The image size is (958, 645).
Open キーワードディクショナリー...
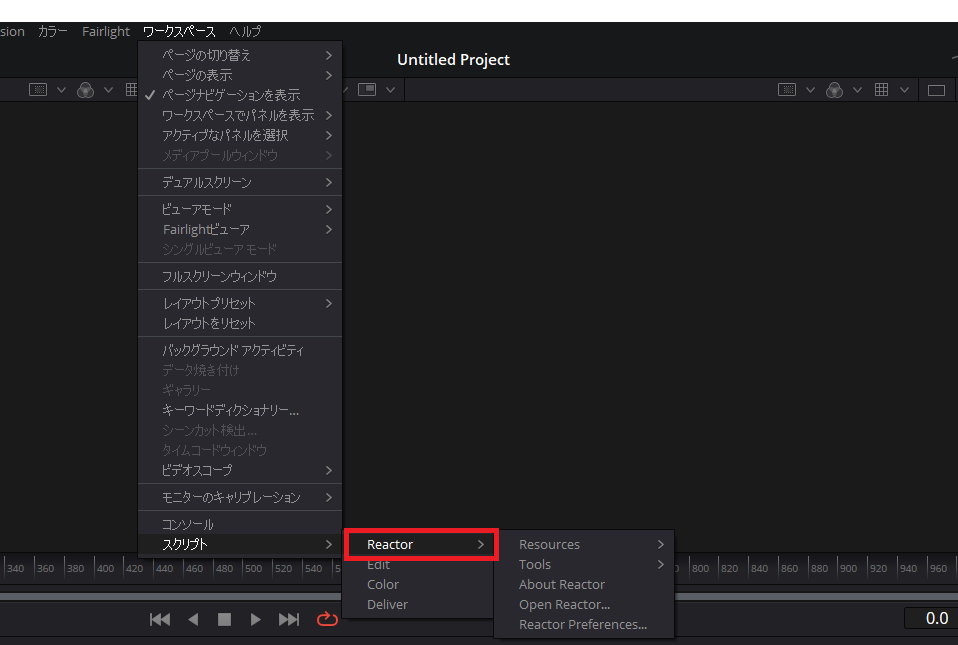click(x=240, y=410)
